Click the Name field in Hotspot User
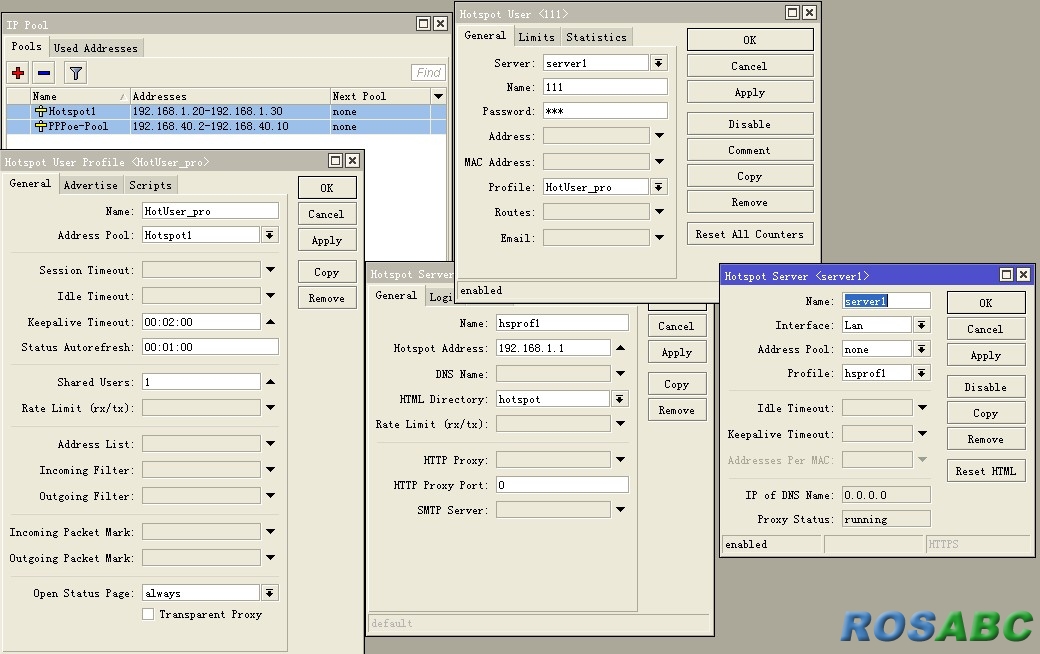1040x654 pixels. [x=605, y=87]
